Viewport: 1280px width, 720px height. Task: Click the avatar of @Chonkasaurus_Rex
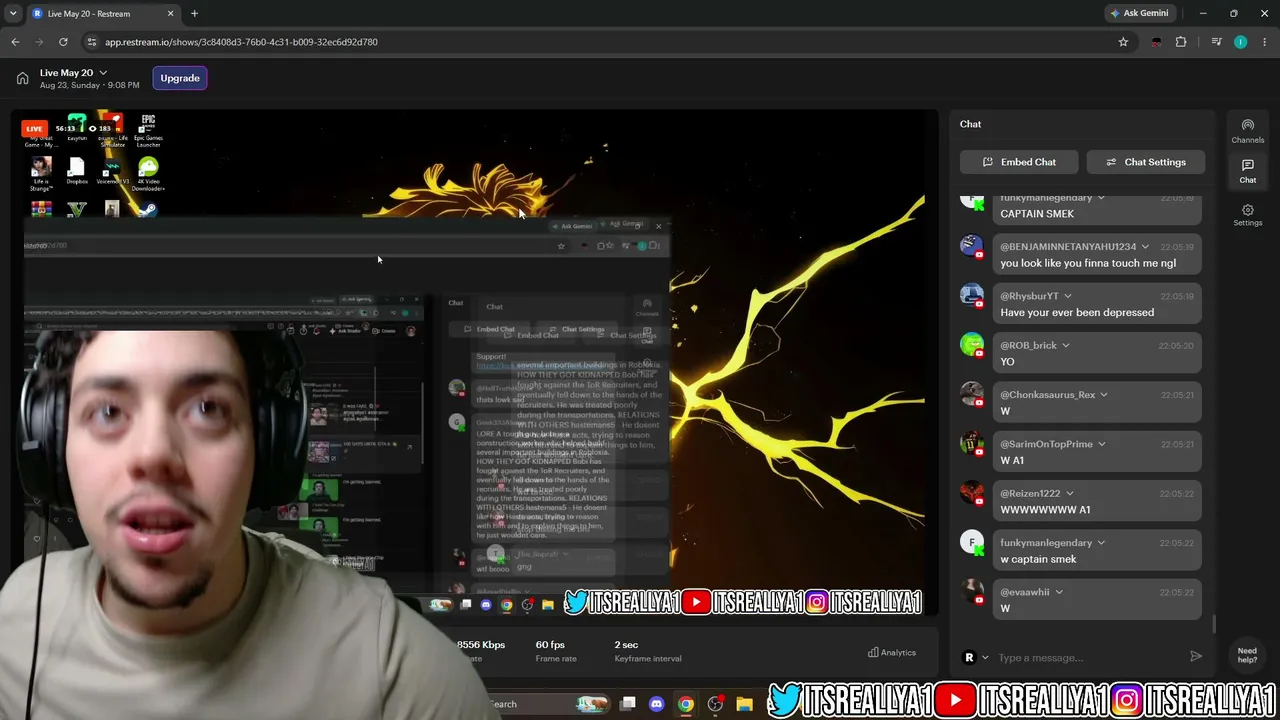[972, 394]
